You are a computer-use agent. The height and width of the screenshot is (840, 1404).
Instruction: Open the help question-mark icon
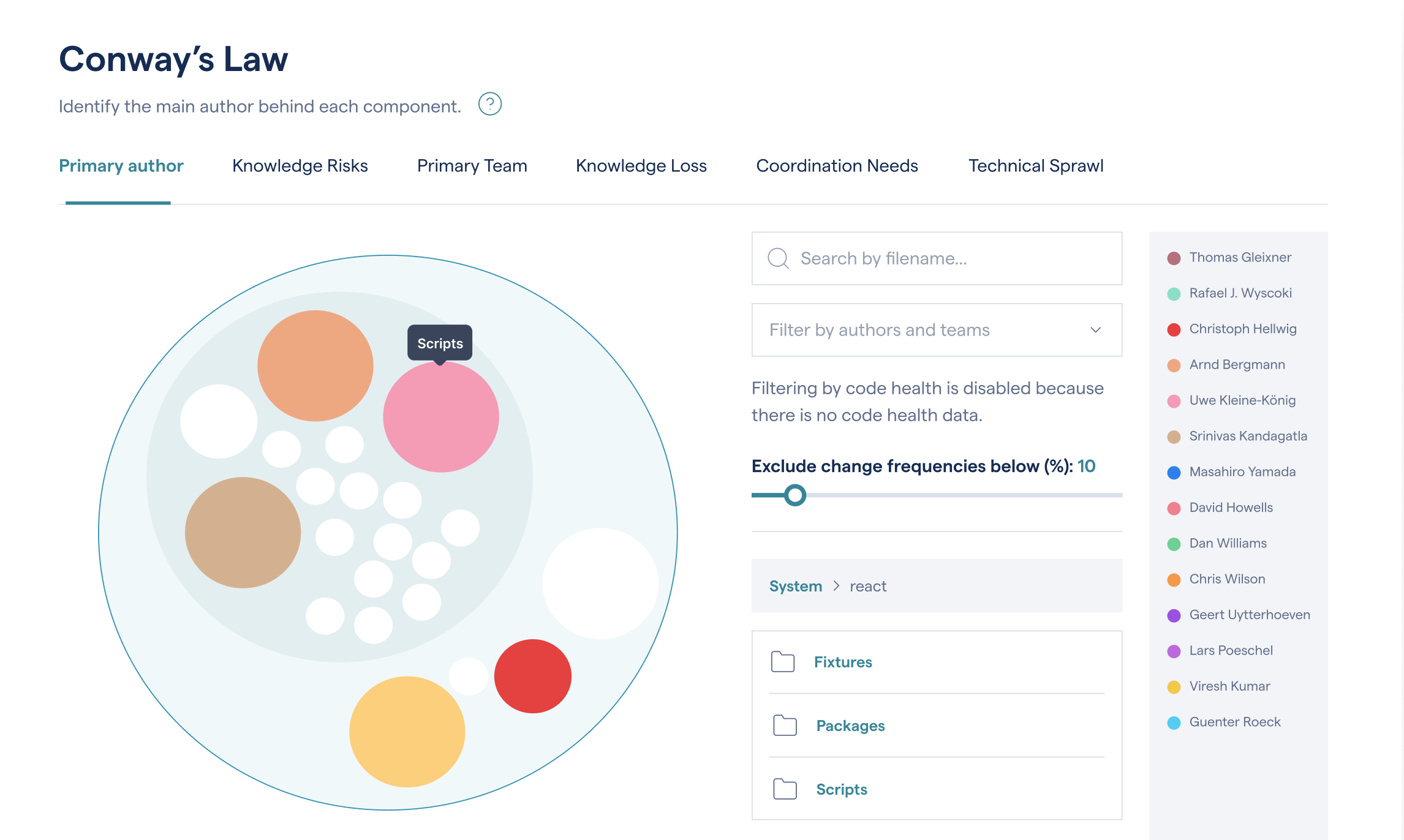pos(491,104)
